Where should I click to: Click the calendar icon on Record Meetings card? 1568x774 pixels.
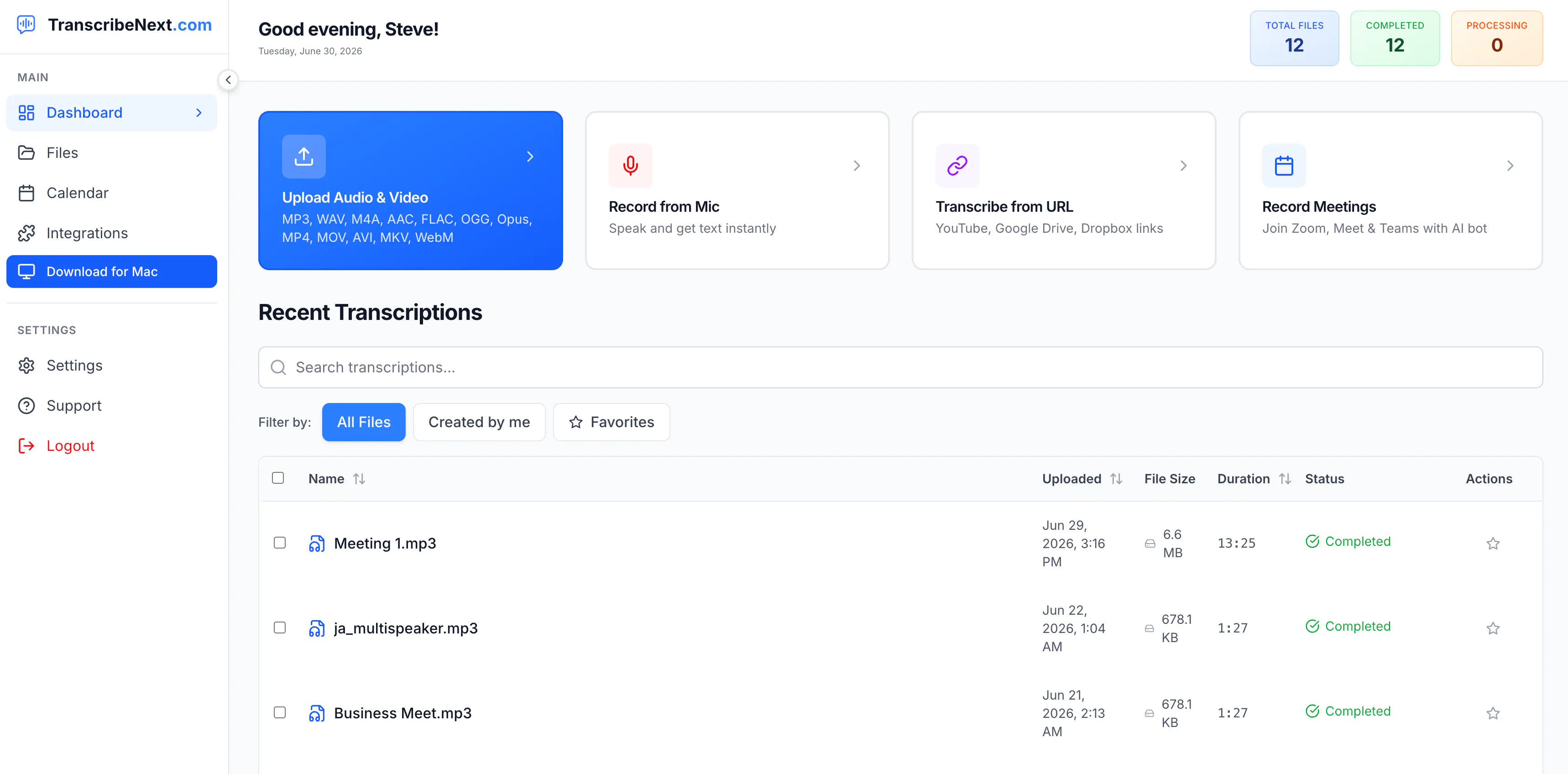[1284, 166]
